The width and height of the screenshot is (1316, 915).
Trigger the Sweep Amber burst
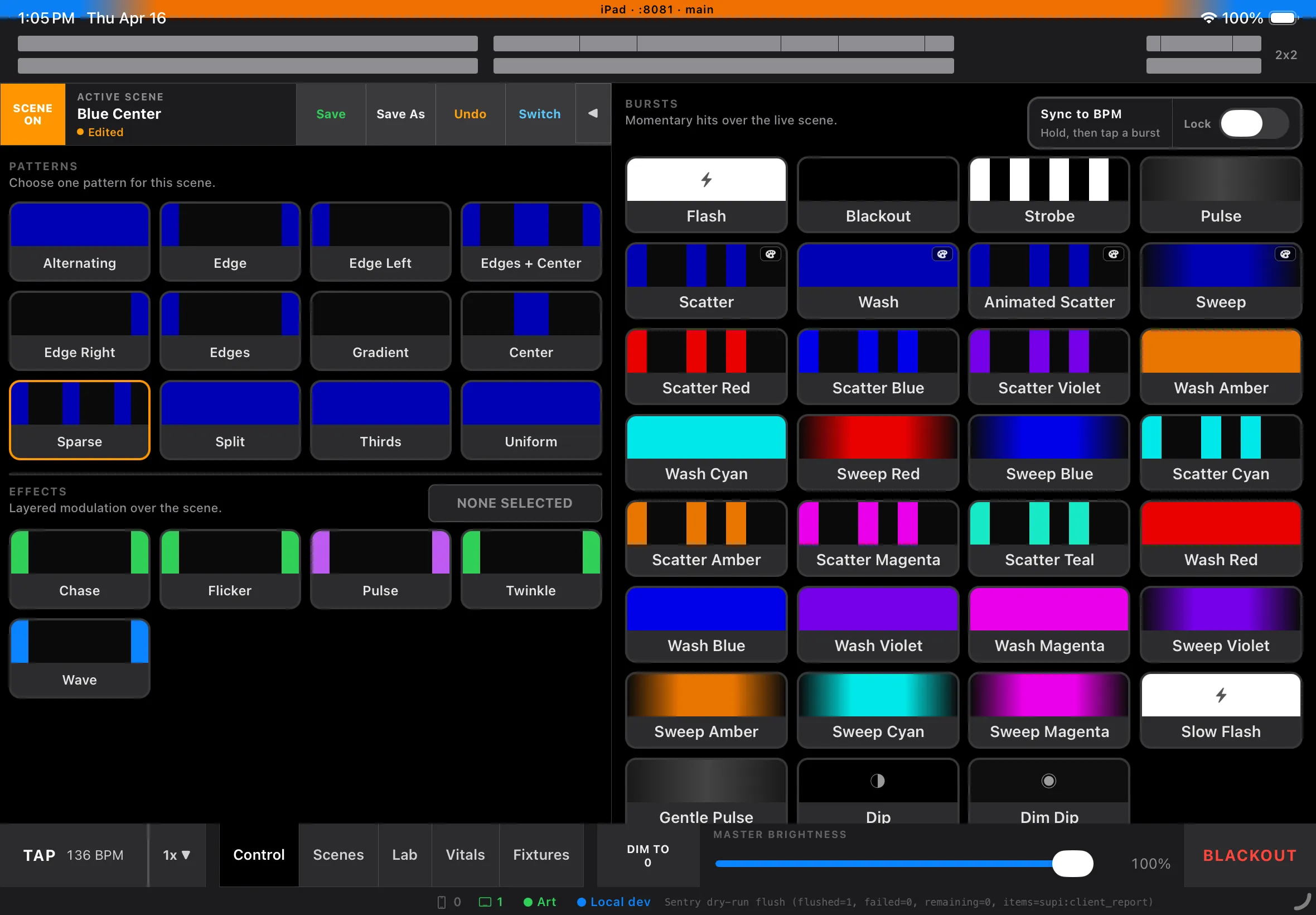tap(706, 710)
